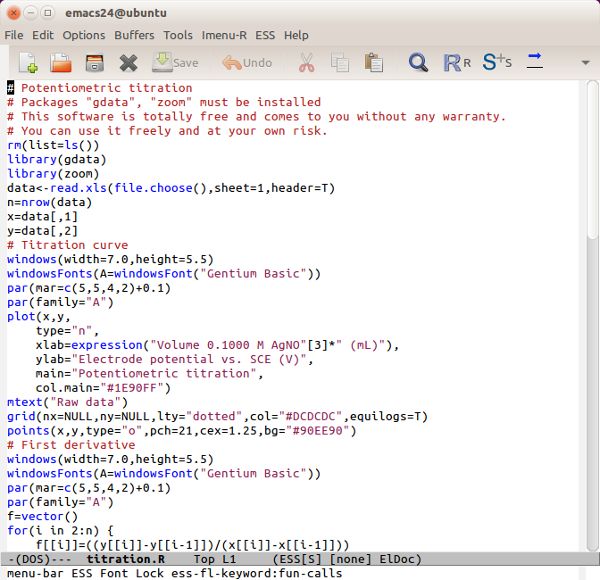Click the Paste clipboard icon
Image resolution: width=600 pixels, height=580 pixels.
pos(374,63)
